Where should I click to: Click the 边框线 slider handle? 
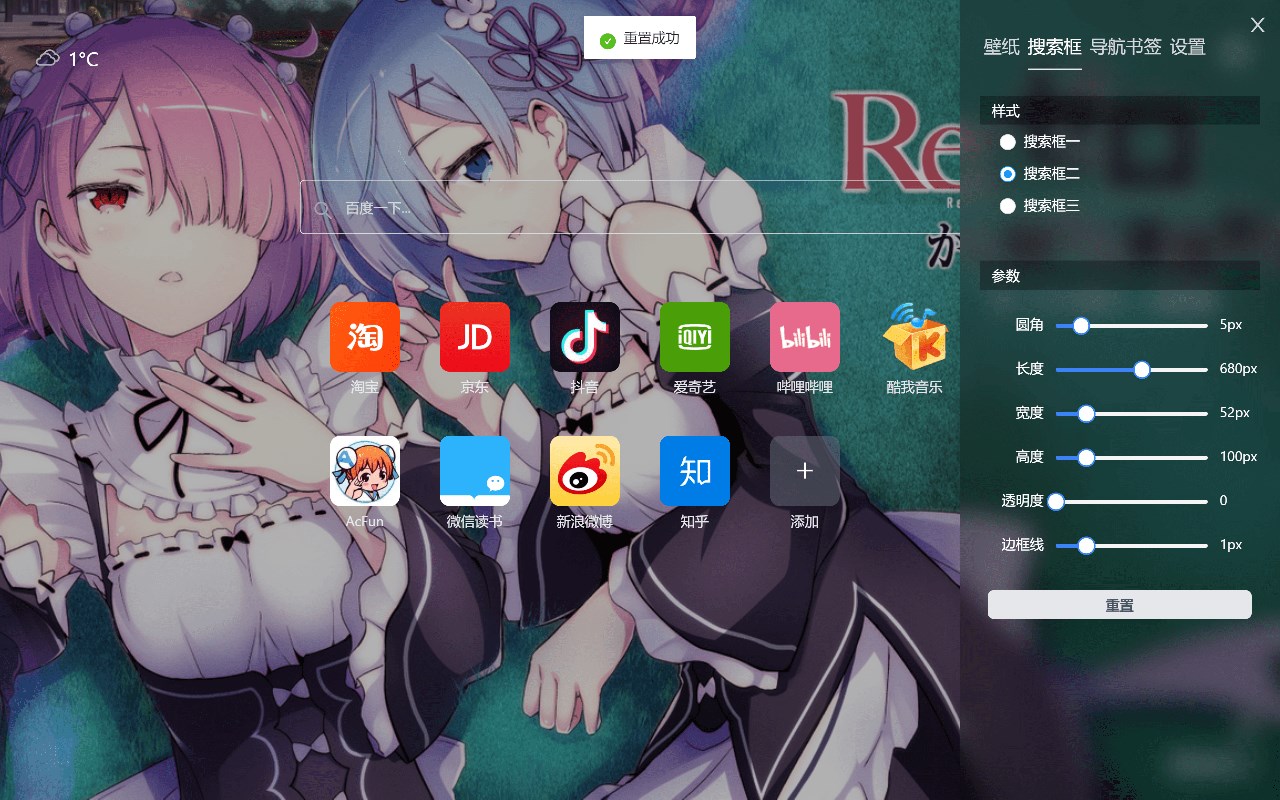click(x=1086, y=545)
